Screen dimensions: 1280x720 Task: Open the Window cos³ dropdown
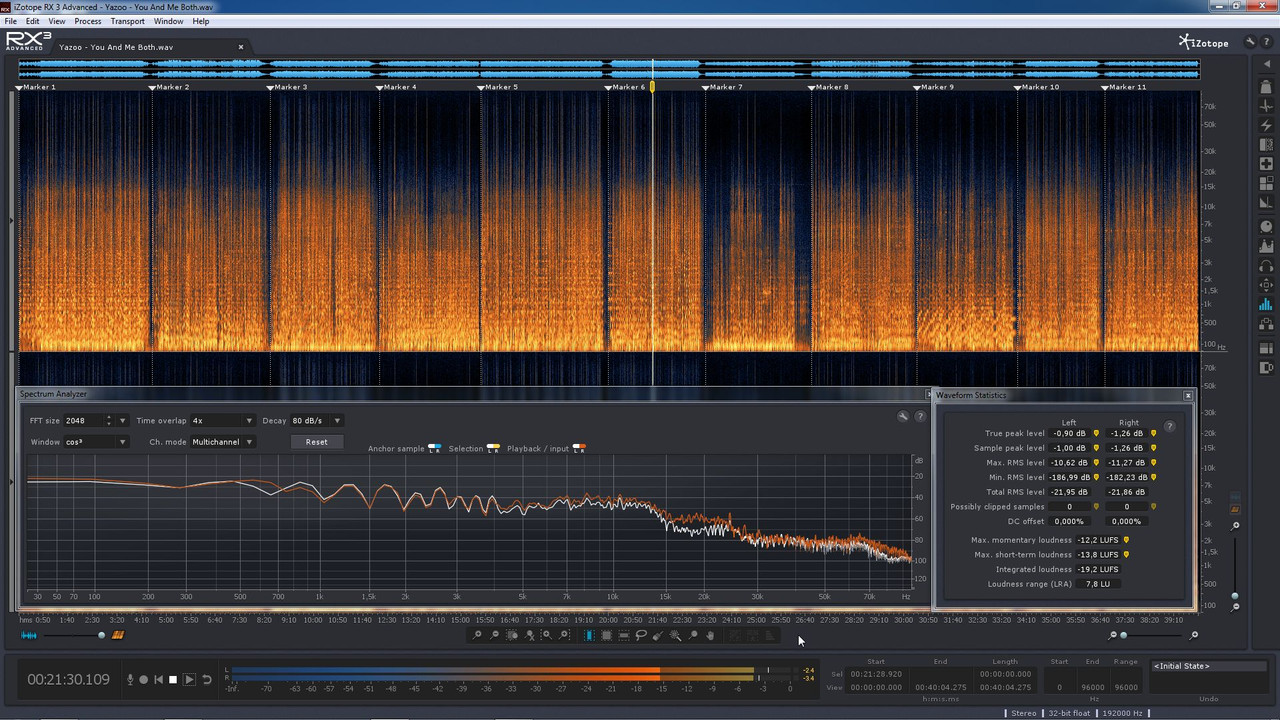tap(96, 442)
